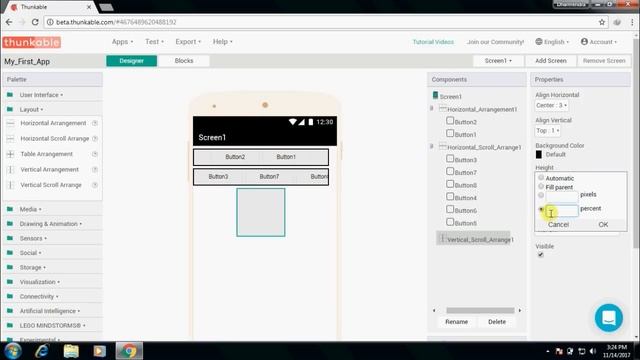Expand the Media palette section
The image size is (640, 360).
tap(30, 209)
